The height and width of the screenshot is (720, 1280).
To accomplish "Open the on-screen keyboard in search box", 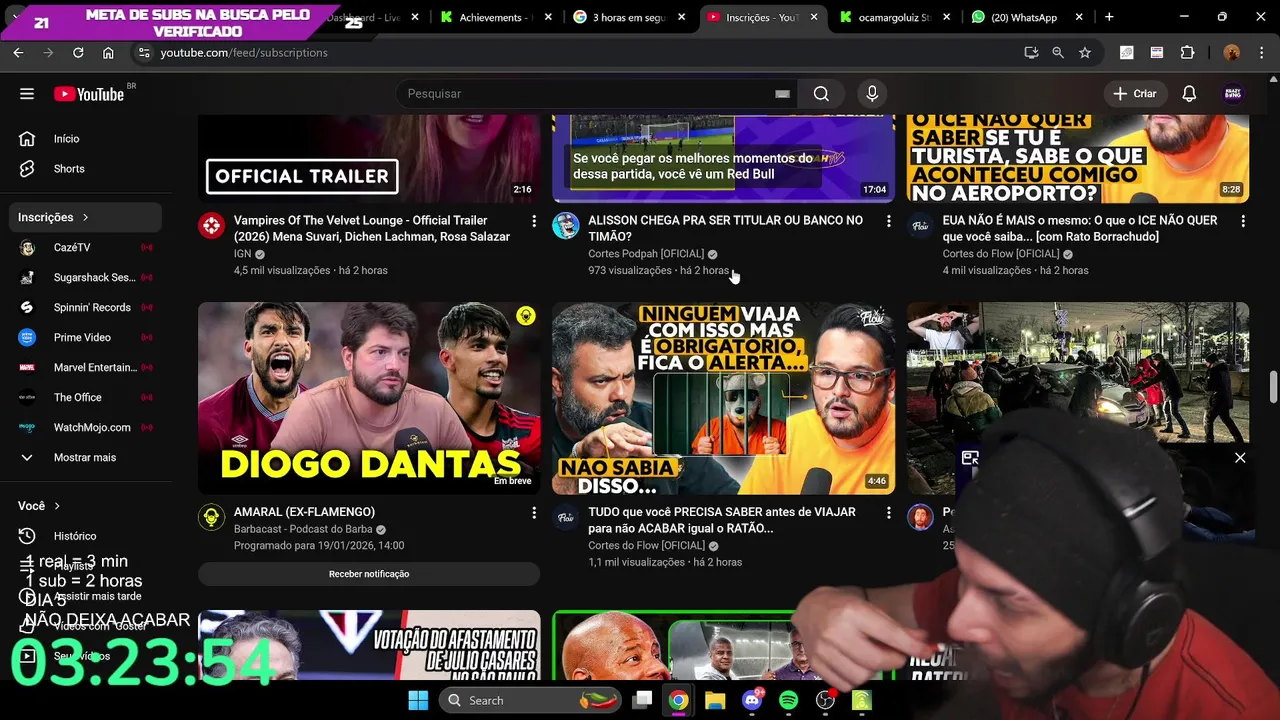I will (x=782, y=94).
